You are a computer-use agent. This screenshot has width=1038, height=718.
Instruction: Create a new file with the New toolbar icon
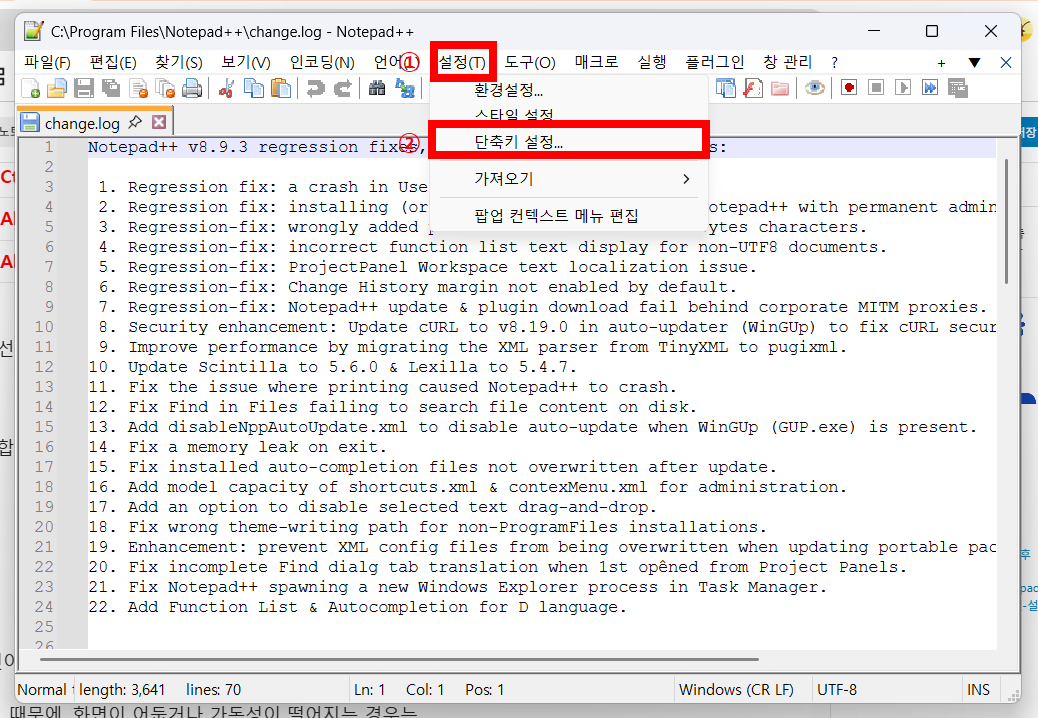[x=31, y=88]
